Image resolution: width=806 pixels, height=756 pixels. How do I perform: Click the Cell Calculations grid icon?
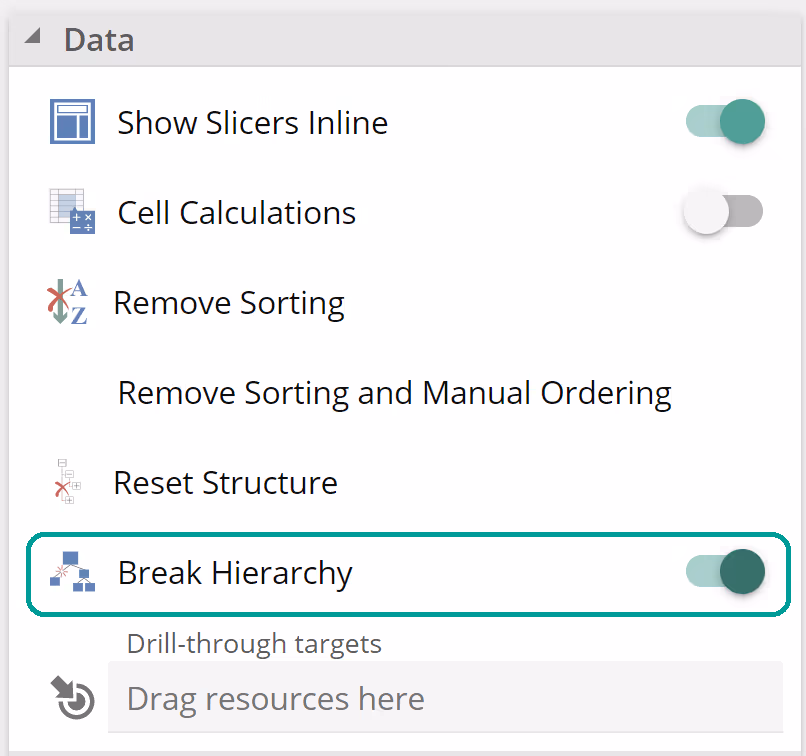72,212
